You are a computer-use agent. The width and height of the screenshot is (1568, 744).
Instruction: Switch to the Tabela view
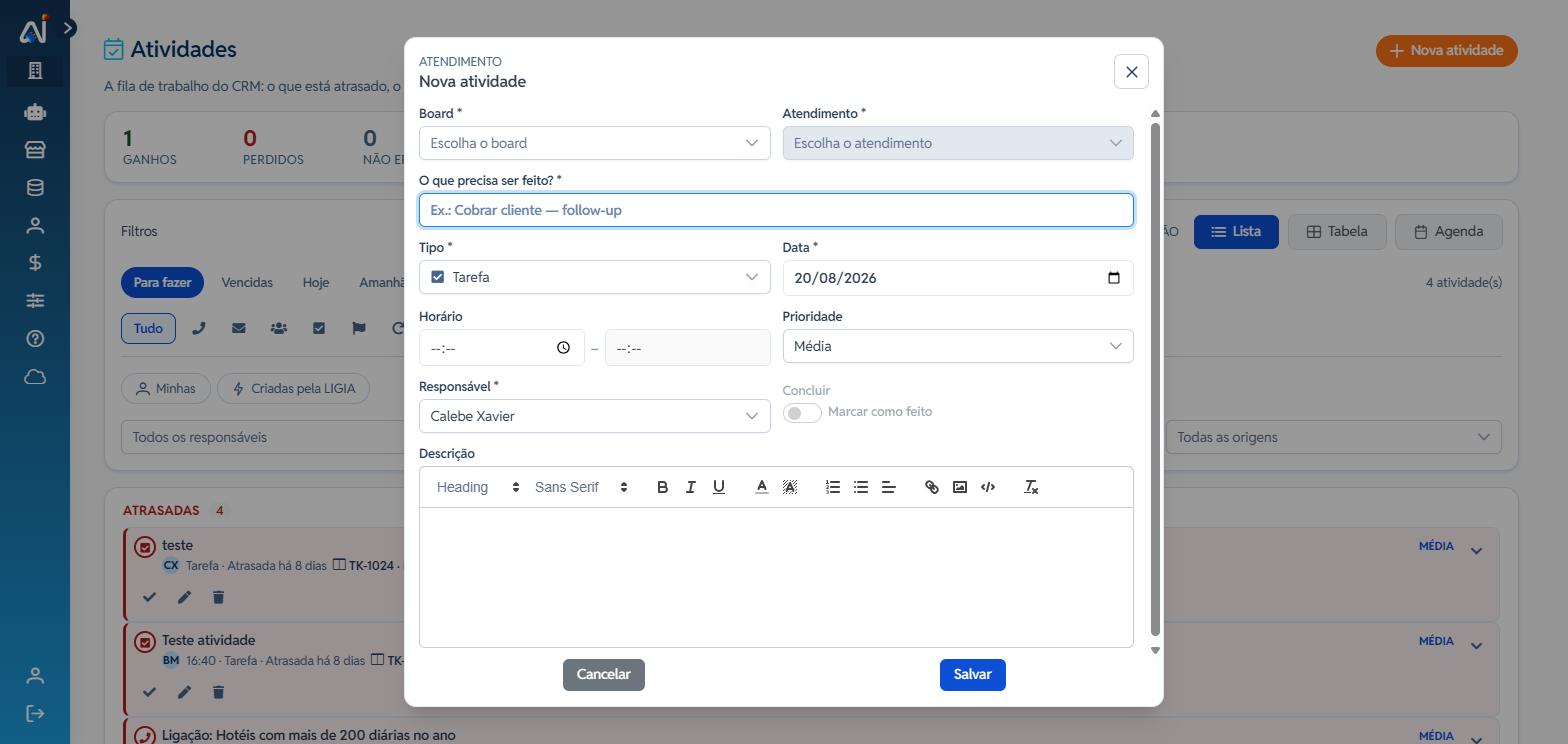coord(1337,231)
